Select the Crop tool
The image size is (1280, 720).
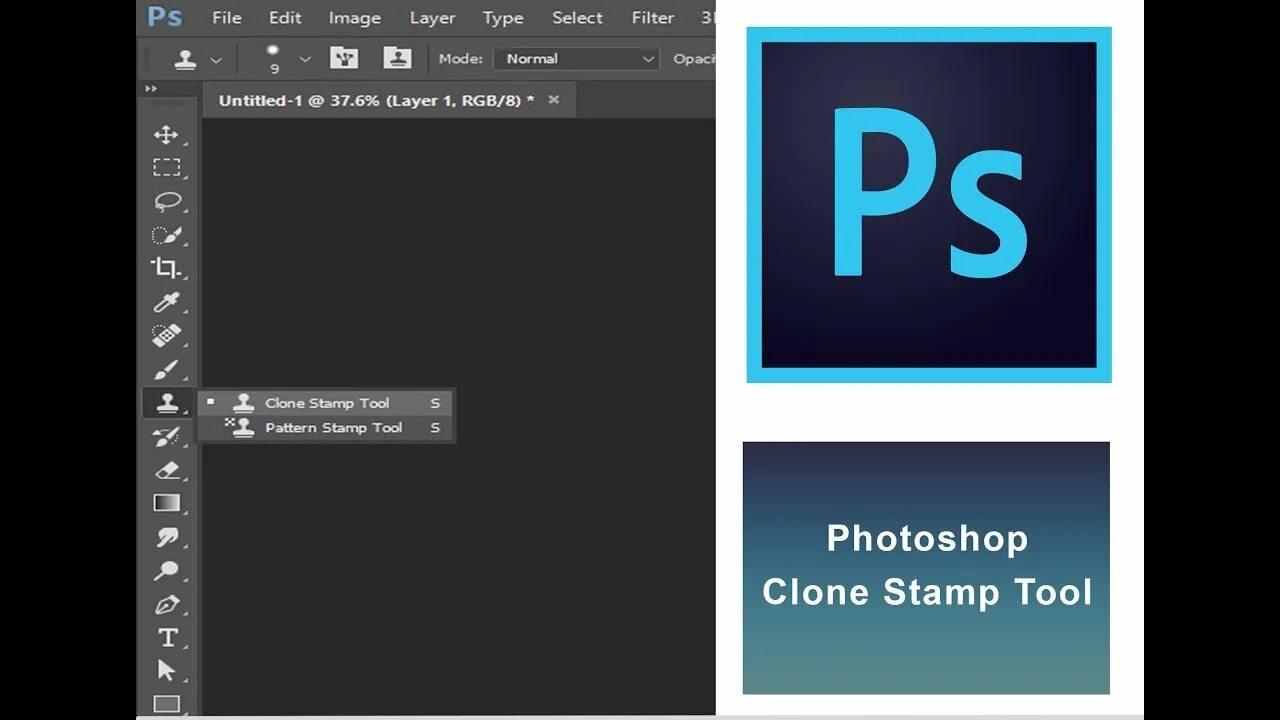pos(166,269)
